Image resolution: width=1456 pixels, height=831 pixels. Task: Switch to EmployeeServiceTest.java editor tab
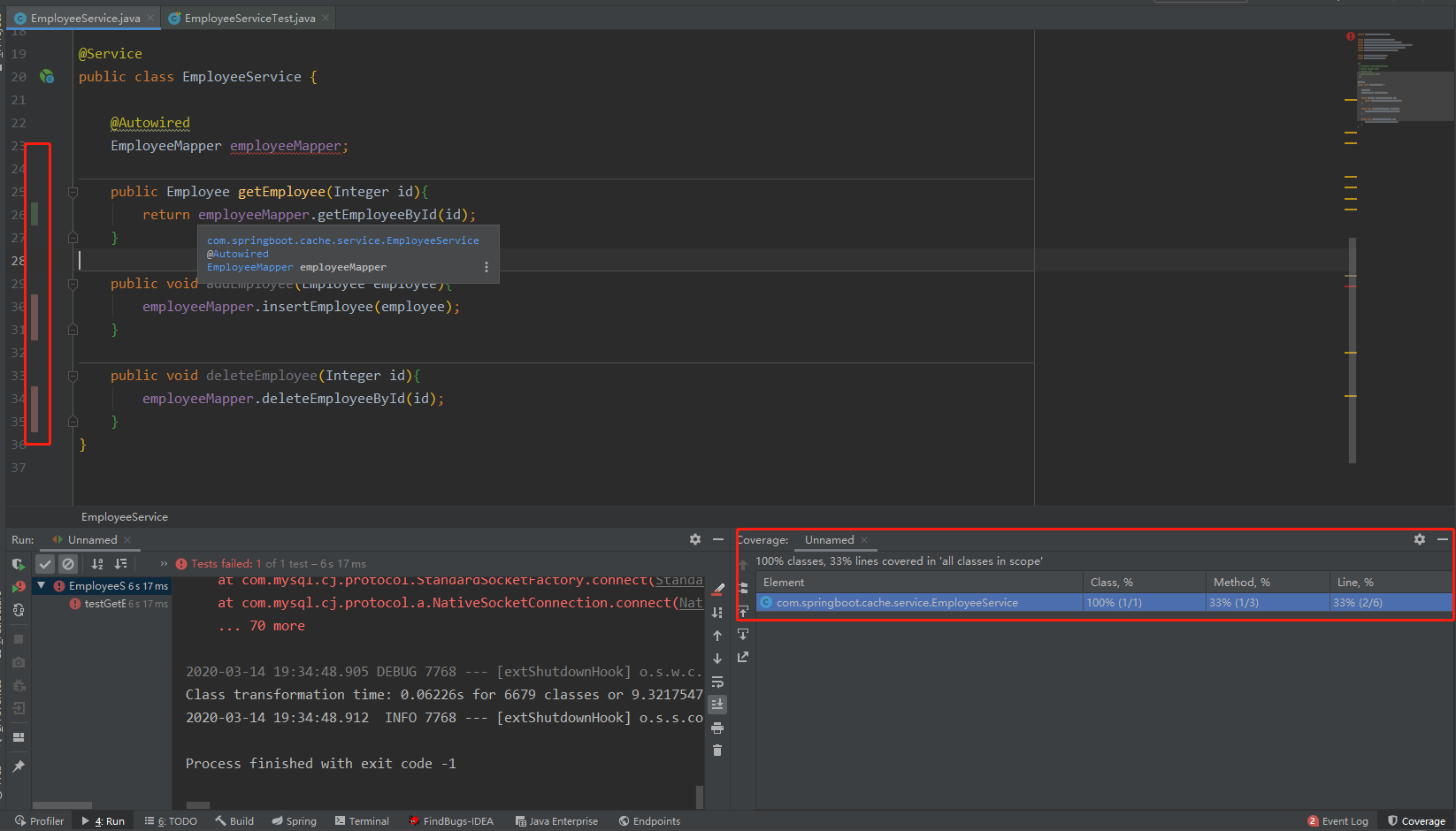pyautogui.click(x=249, y=18)
